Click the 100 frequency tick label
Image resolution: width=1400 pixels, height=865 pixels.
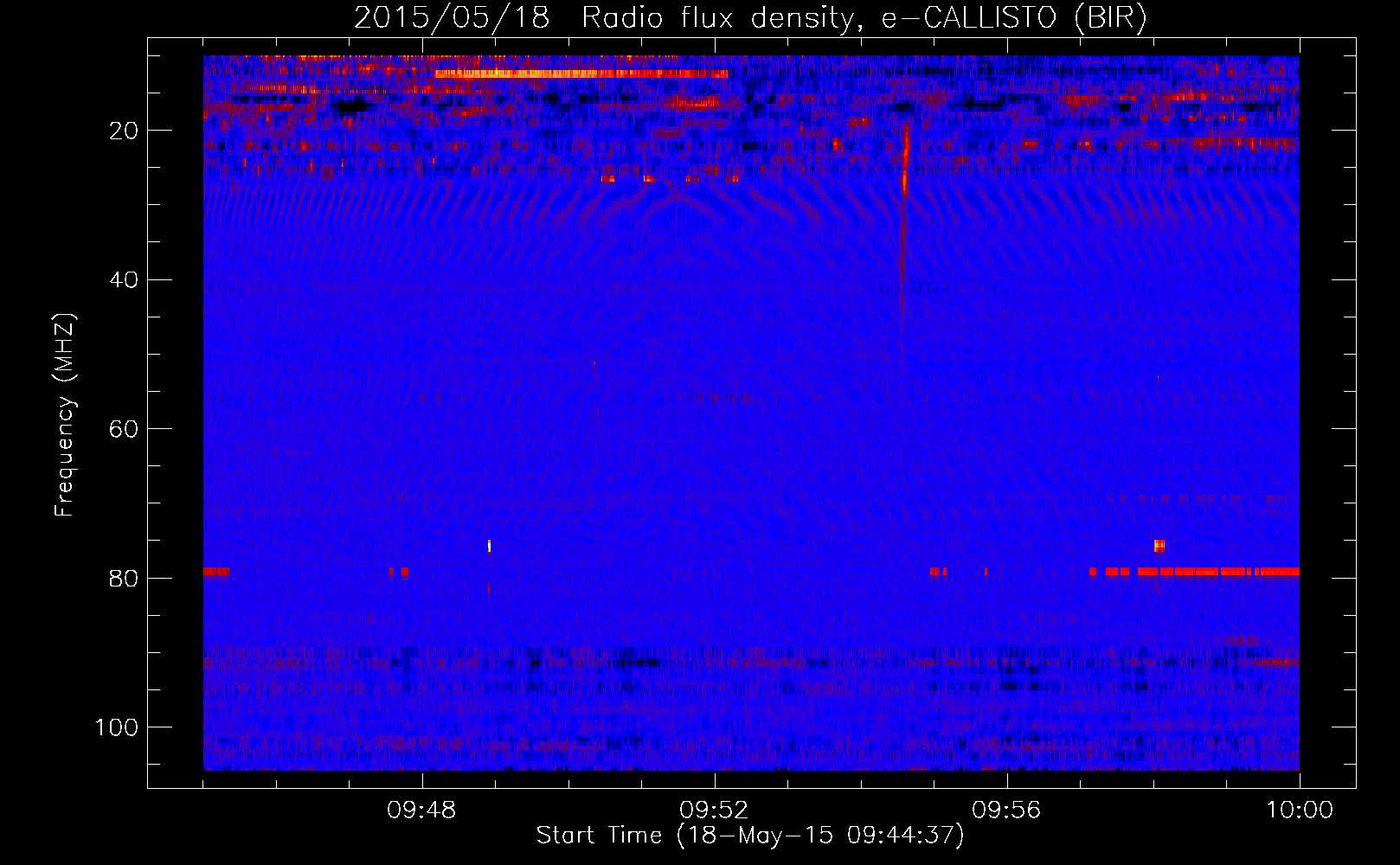117,727
